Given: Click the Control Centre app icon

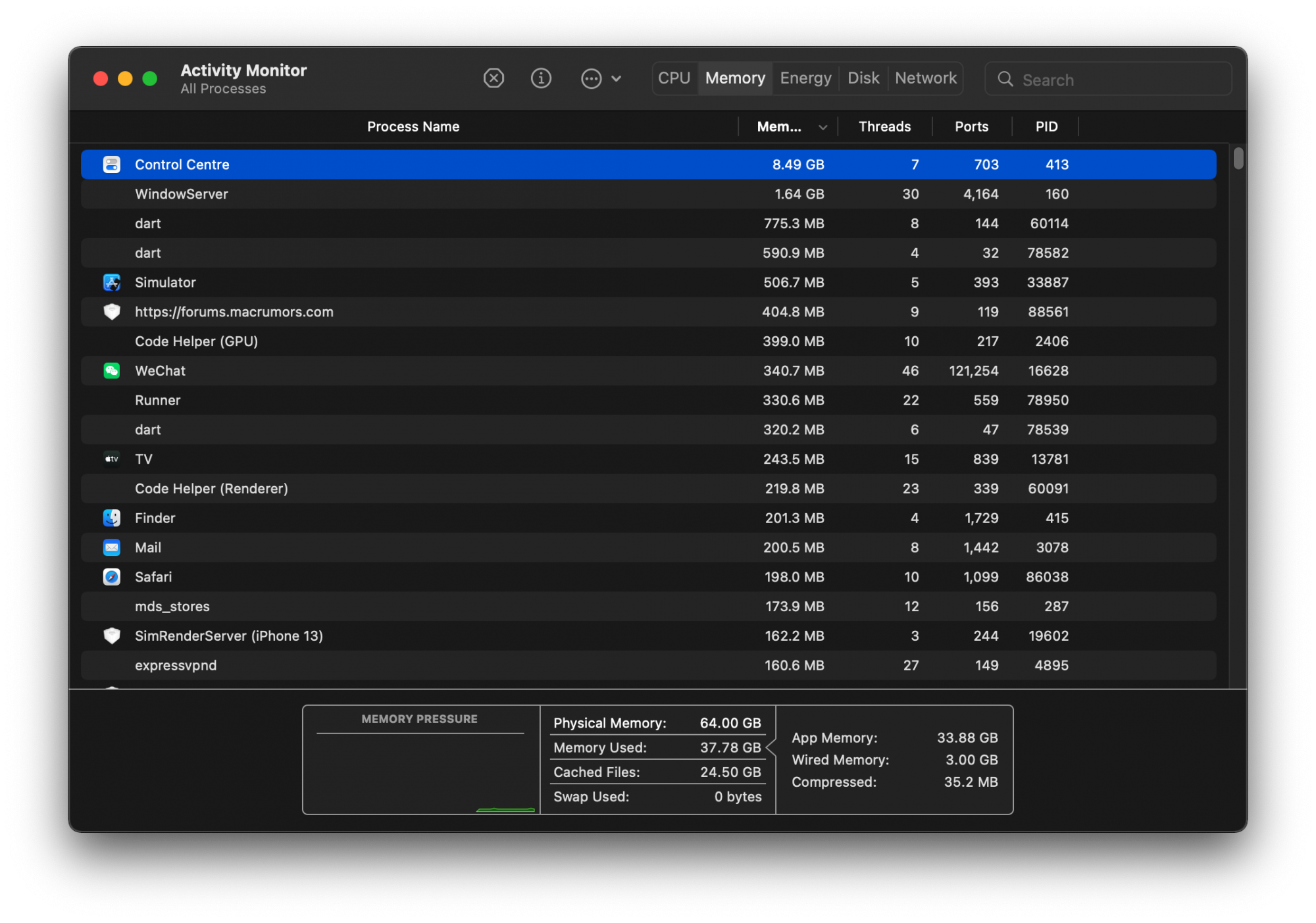Looking at the screenshot, I should click(112, 164).
